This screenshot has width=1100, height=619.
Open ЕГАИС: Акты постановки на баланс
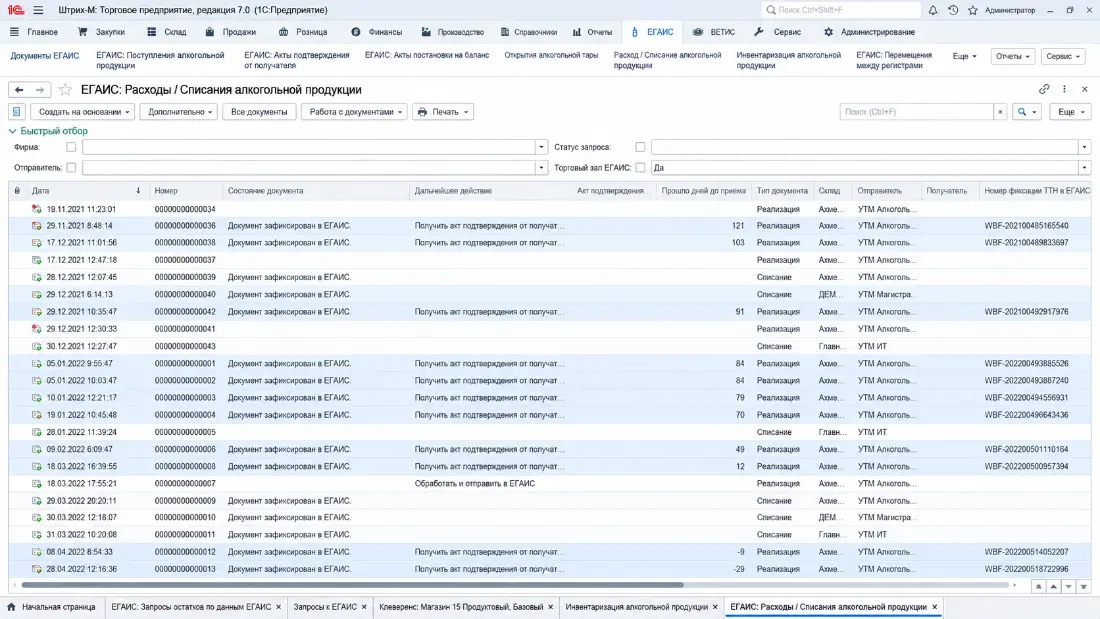coord(427,55)
